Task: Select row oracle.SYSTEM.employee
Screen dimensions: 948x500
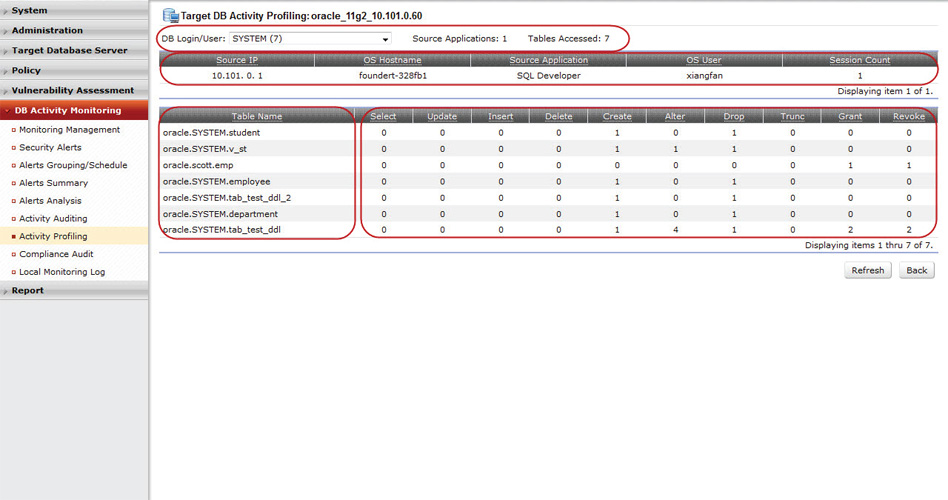Action: [x=548, y=181]
